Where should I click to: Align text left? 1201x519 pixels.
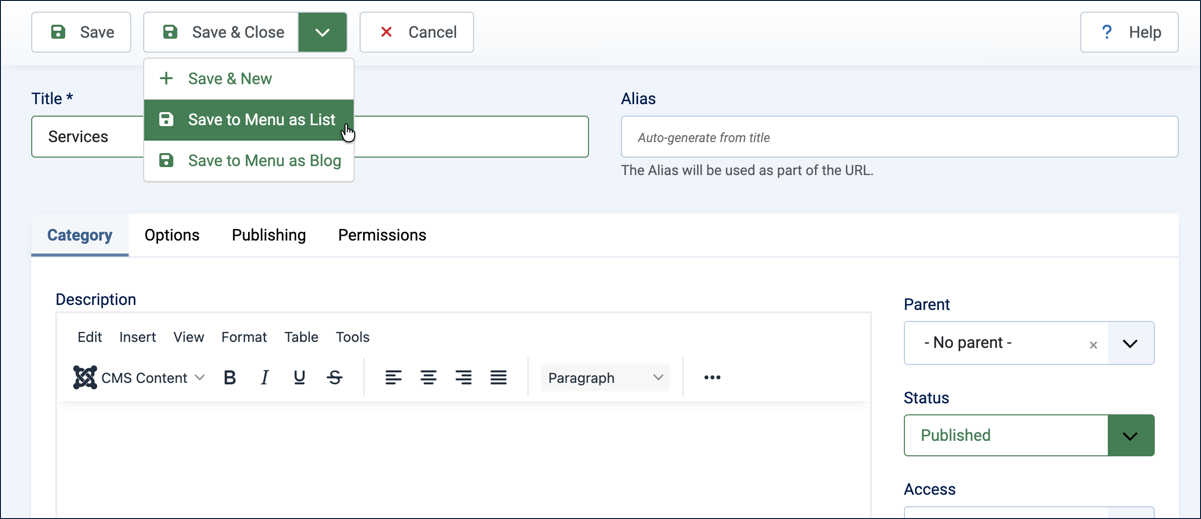click(x=394, y=378)
